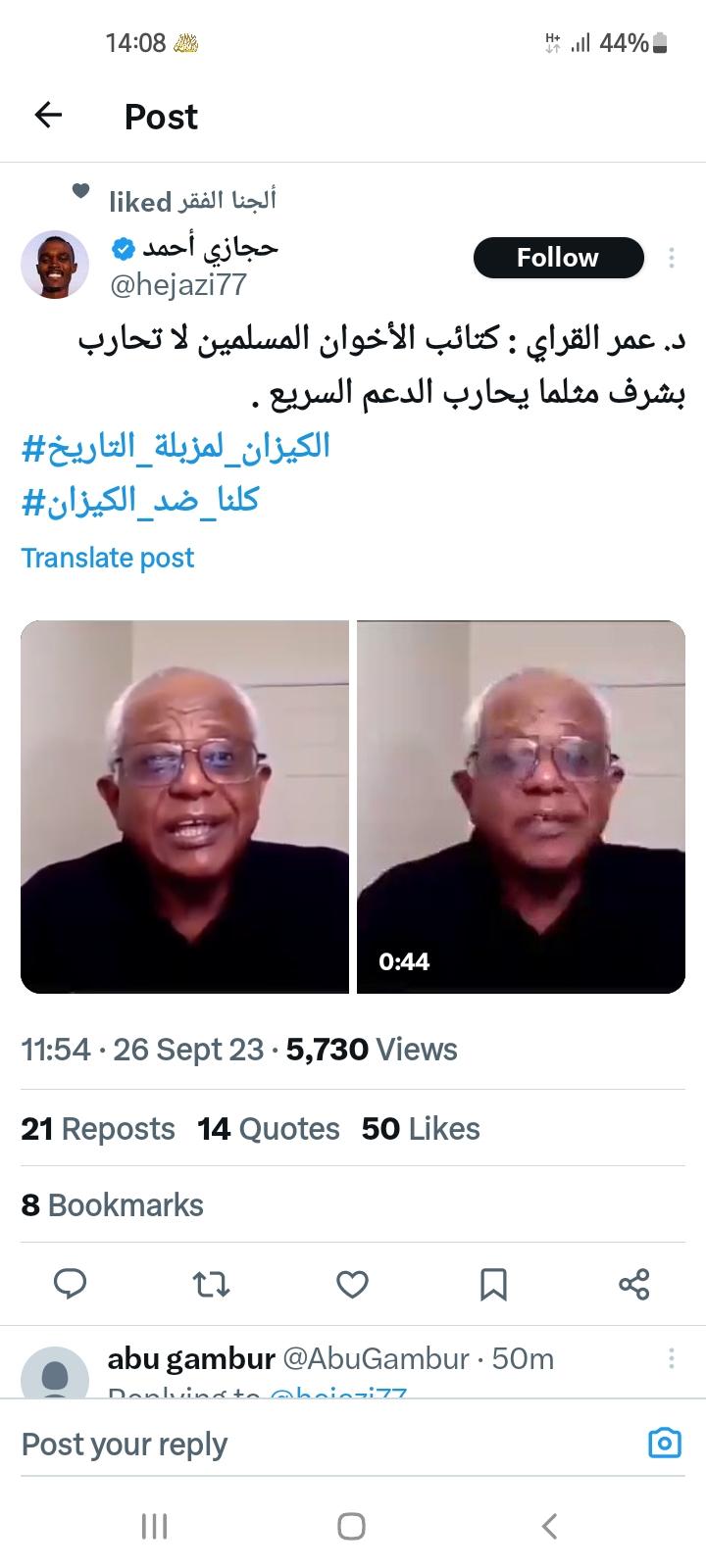The width and height of the screenshot is (706, 1568).
Task: Tap the share icon
Action: pyautogui.click(x=634, y=1284)
